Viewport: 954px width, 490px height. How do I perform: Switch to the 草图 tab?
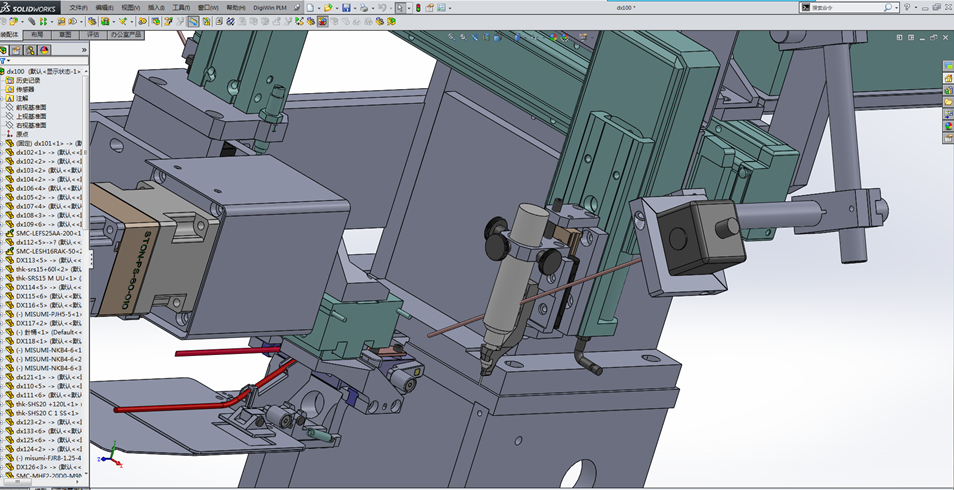65,35
